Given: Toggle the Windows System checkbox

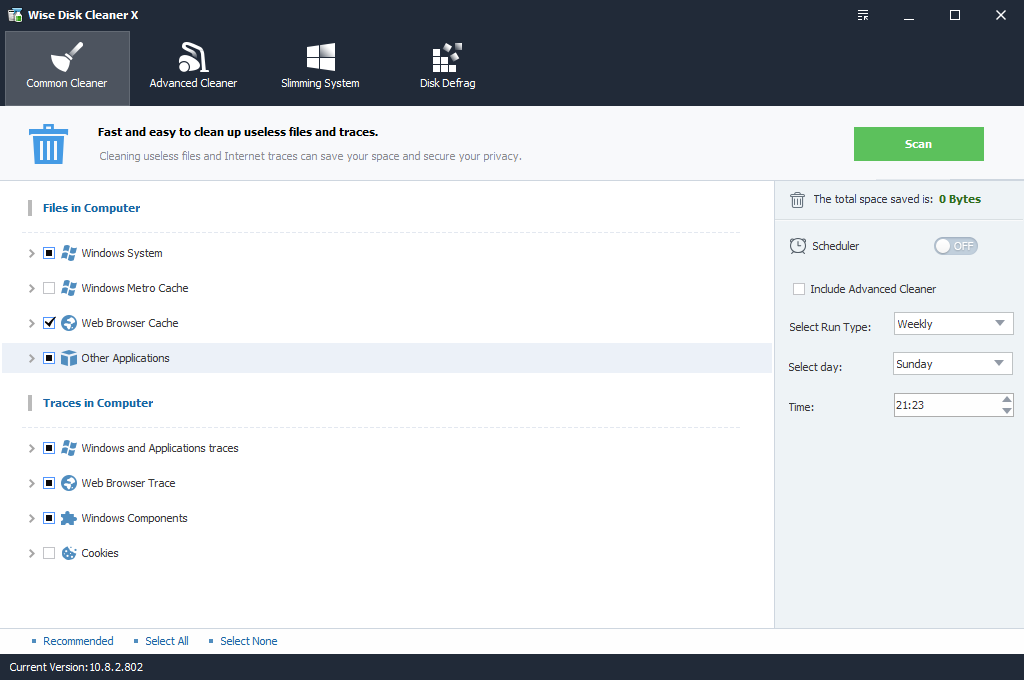Looking at the screenshot, I should 49,253.
